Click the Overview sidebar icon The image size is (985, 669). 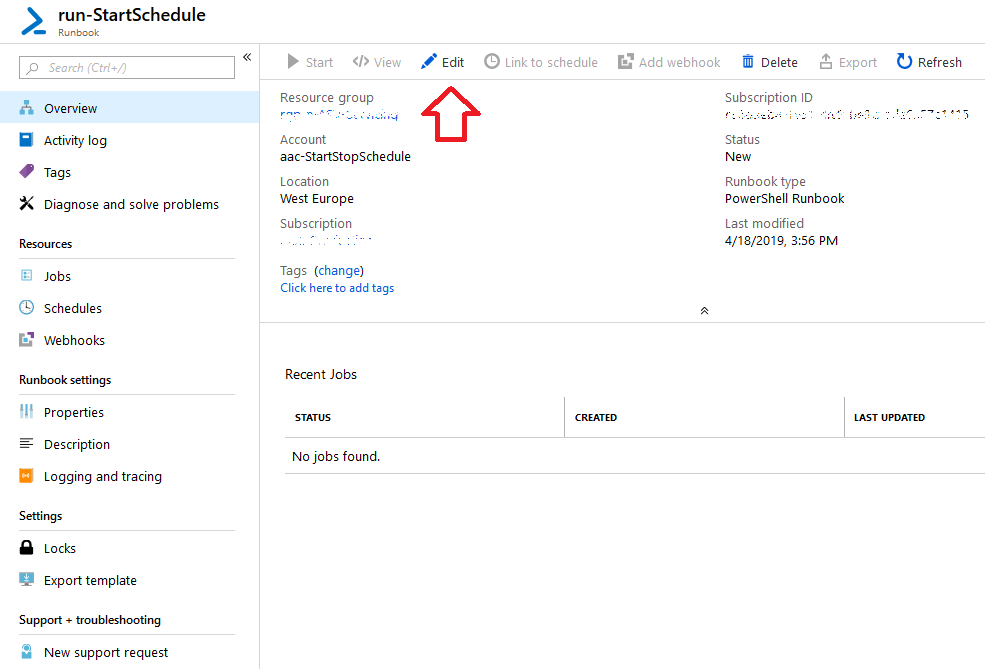(x=26, y=108)
